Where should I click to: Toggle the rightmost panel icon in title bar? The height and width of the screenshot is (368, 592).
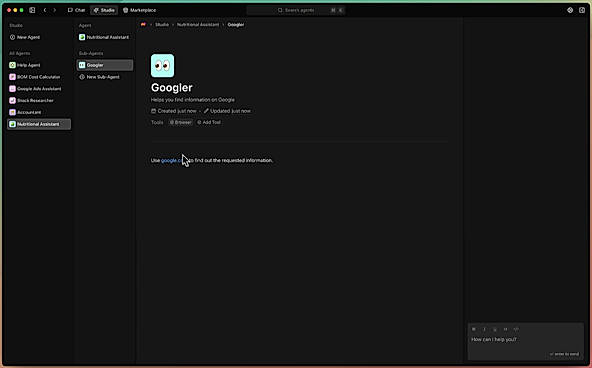point(582,10)
